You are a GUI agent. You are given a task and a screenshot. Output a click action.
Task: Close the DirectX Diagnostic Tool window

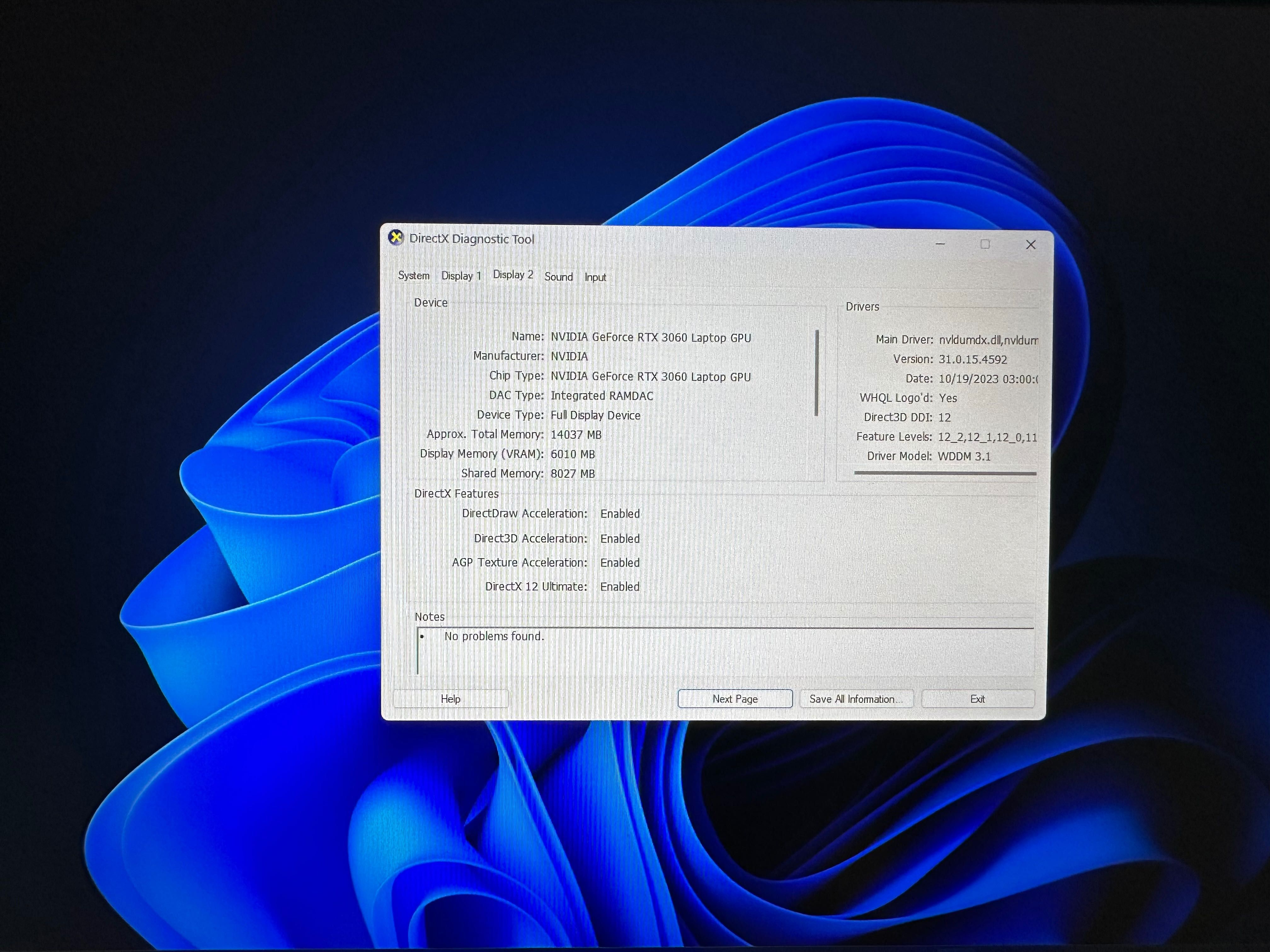click(1031, 245)
